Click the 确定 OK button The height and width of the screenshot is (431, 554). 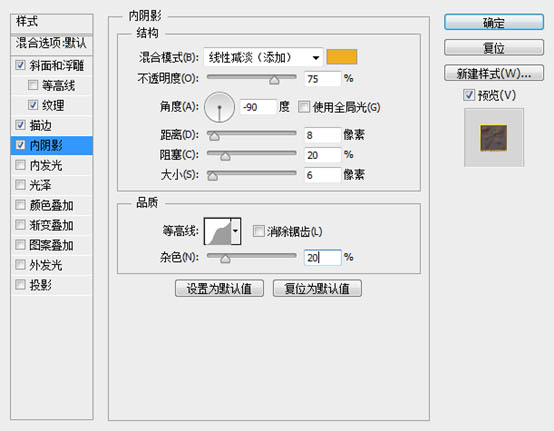tap(494, 22)
